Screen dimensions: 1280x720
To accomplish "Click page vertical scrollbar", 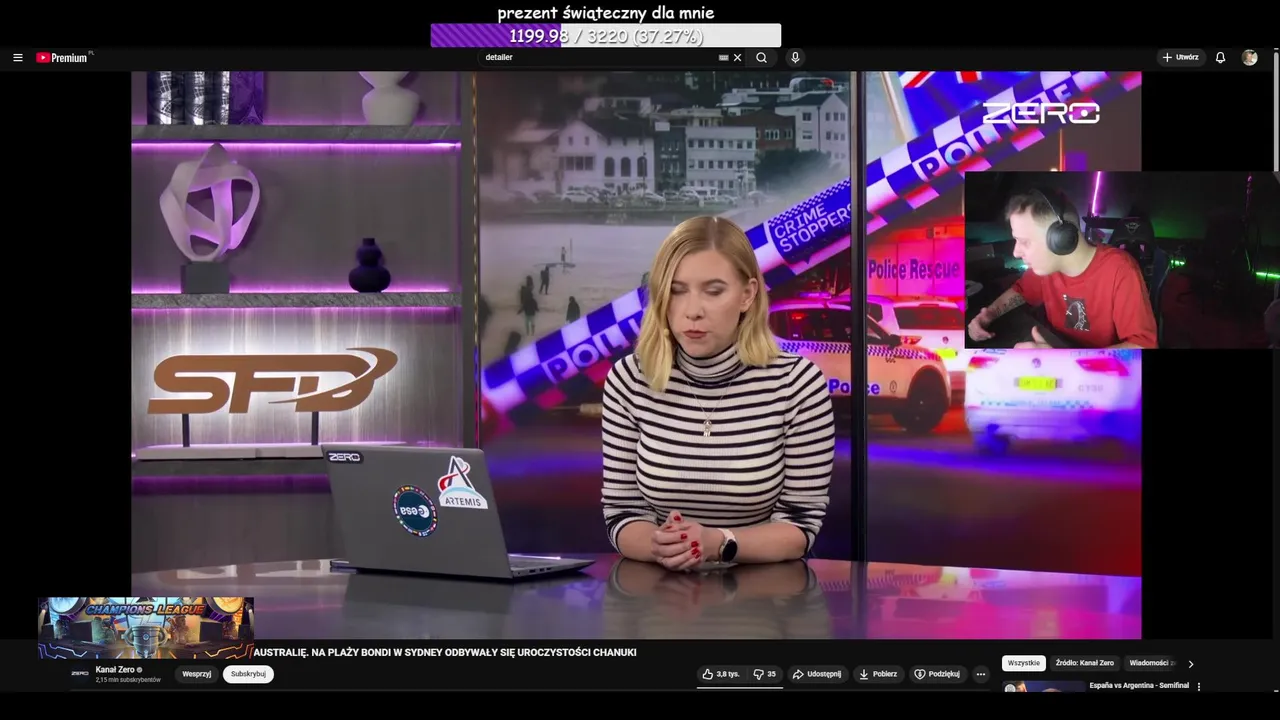I will (1276, 110).
